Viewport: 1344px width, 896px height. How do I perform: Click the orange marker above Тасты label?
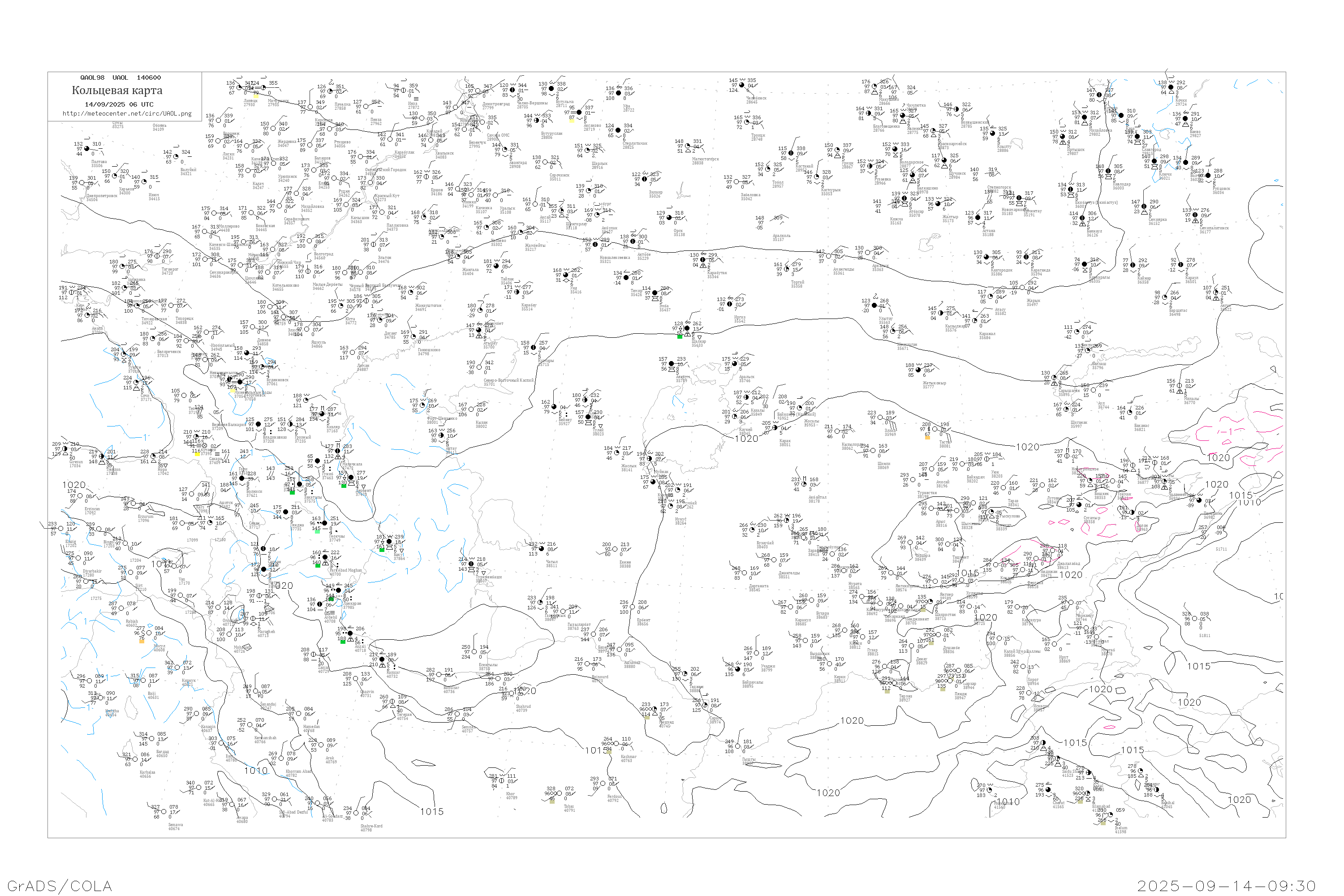coord(927,438)
